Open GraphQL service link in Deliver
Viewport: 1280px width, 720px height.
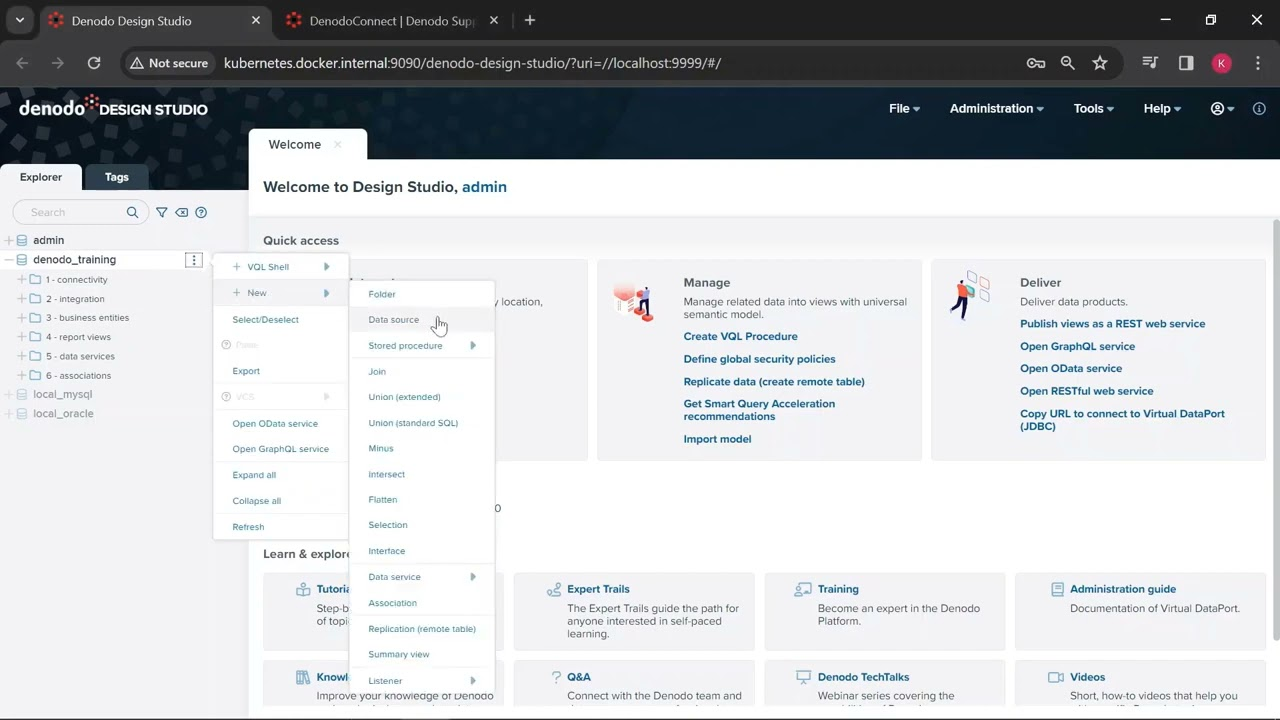tap(1077, 346)
